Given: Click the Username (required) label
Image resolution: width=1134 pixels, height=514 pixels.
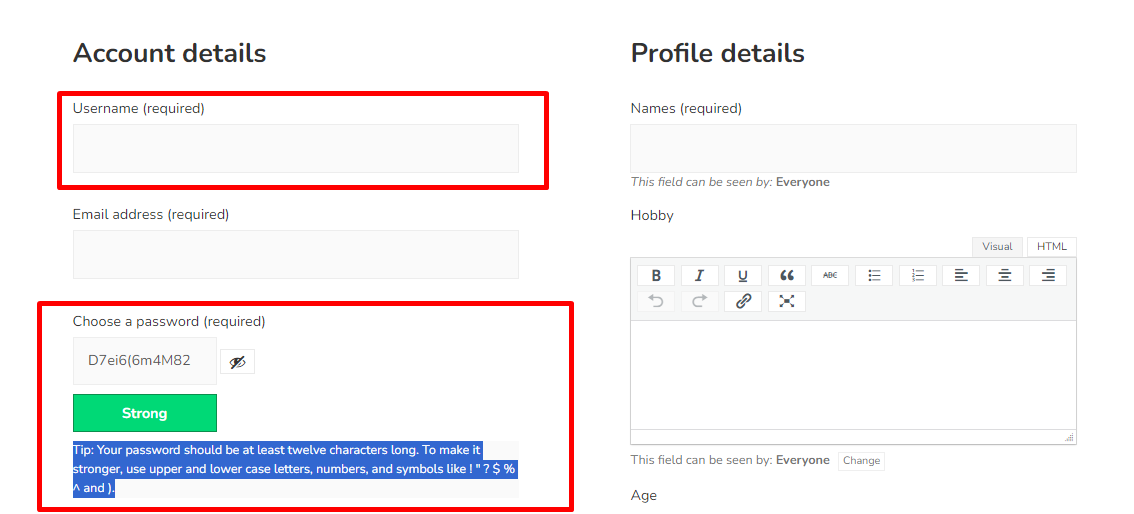Looking at the screenshot, I should 139,109.
